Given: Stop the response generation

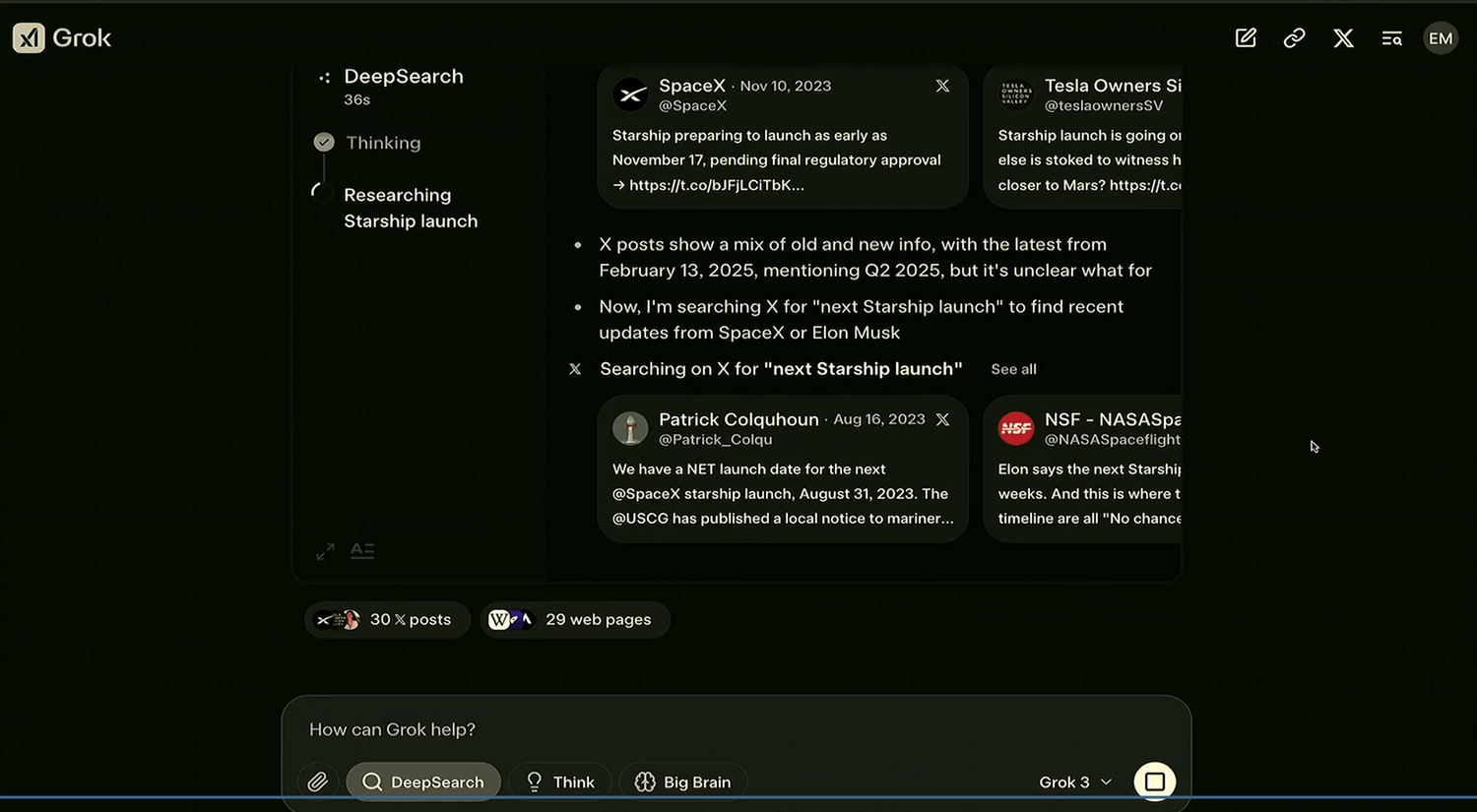Looking at the screenshot, I should pos(1154,781).
